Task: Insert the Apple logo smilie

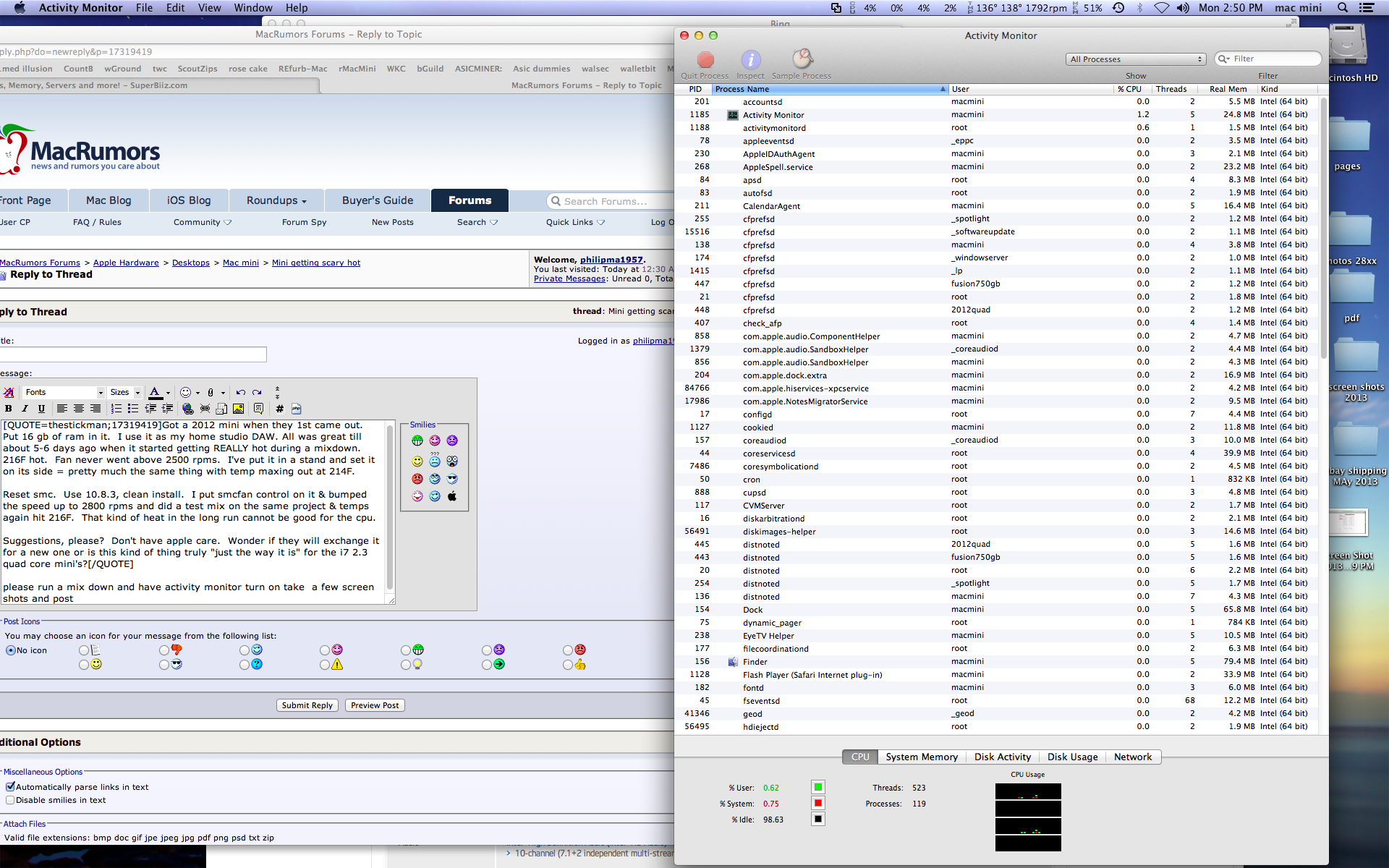Action: tap(452, 496)
